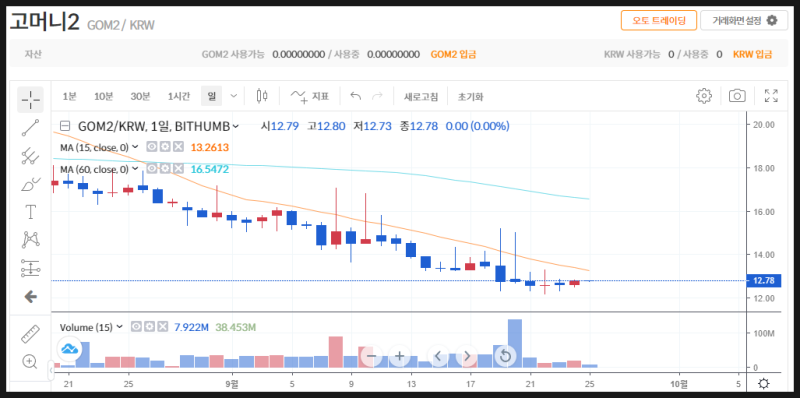Open 거래화면 설정 settings button
This screenshot has height=398, width=800.
coord(744,20)
